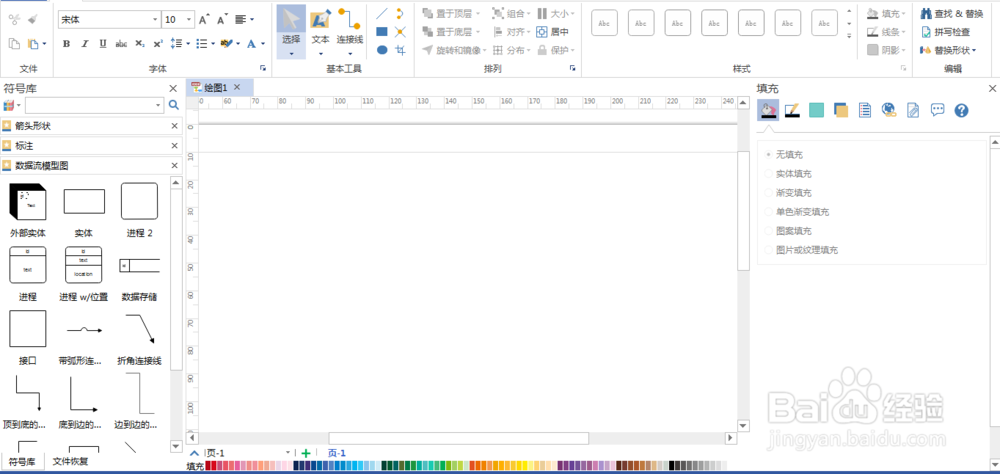Apply superscript formatting

[158, 43]
